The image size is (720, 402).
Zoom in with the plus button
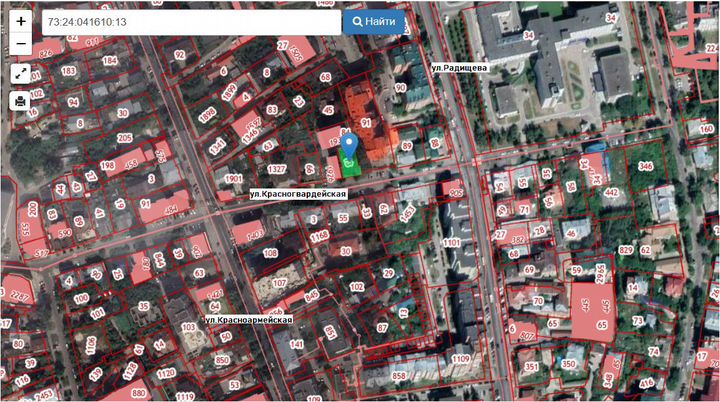(x=21, y=21)
